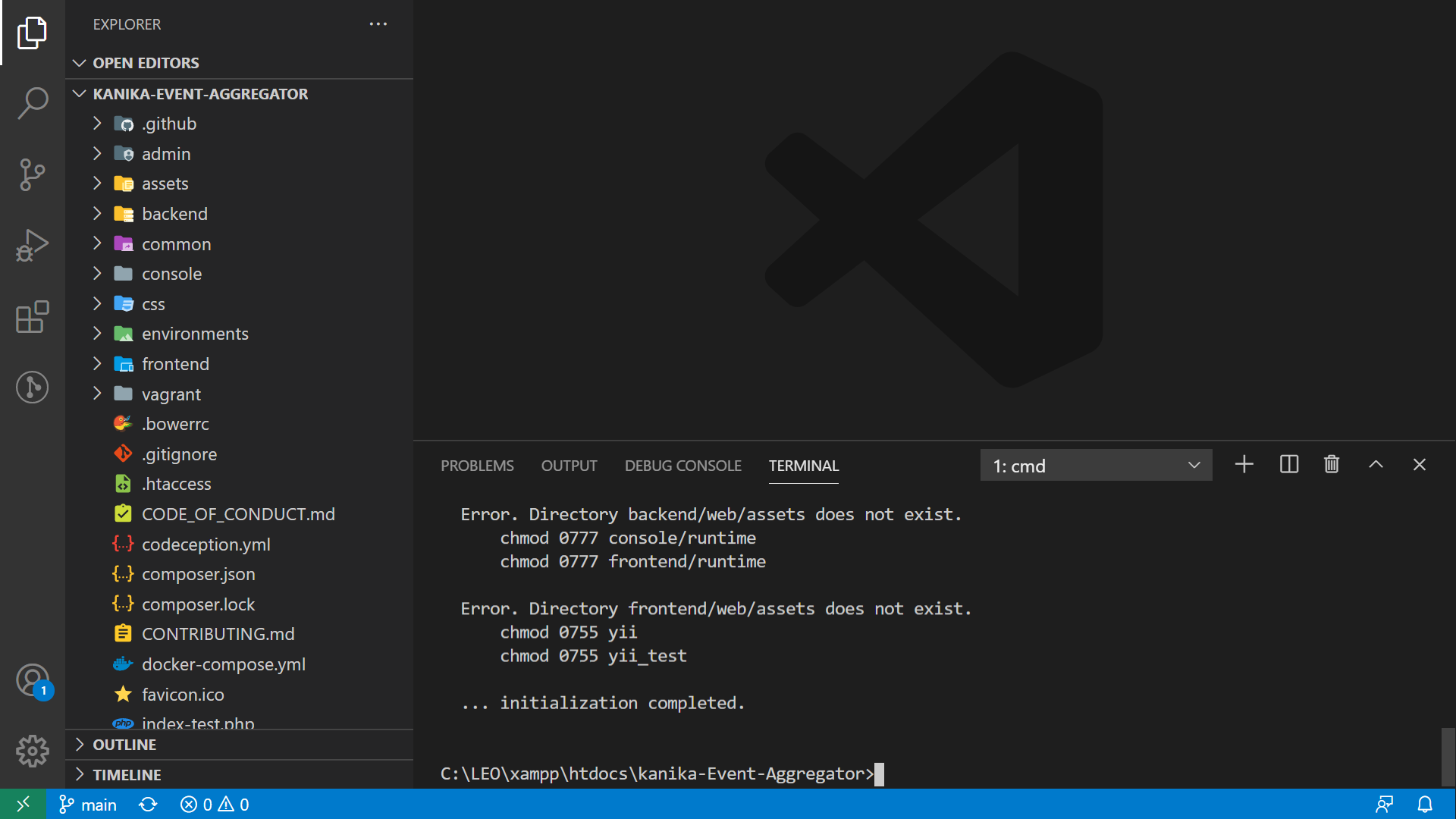This screenshot has width=1456, height=819.
Task: Expand the common folder
Action: pos(239,244)
